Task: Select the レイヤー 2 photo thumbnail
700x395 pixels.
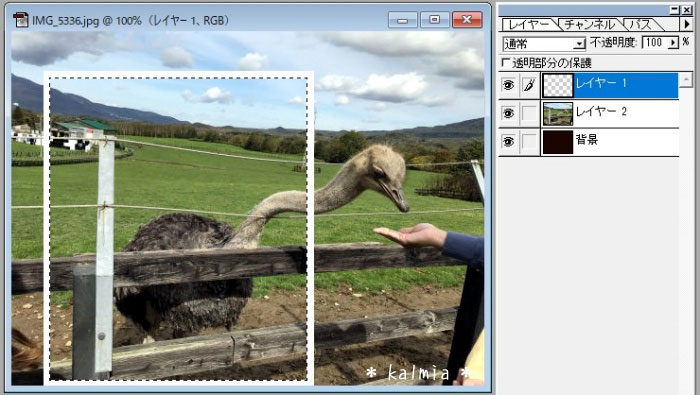Action: 558,113
